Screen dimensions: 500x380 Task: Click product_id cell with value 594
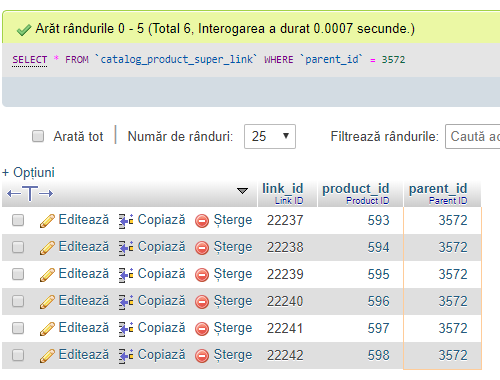pyautogui.click(x=378, y=247)
